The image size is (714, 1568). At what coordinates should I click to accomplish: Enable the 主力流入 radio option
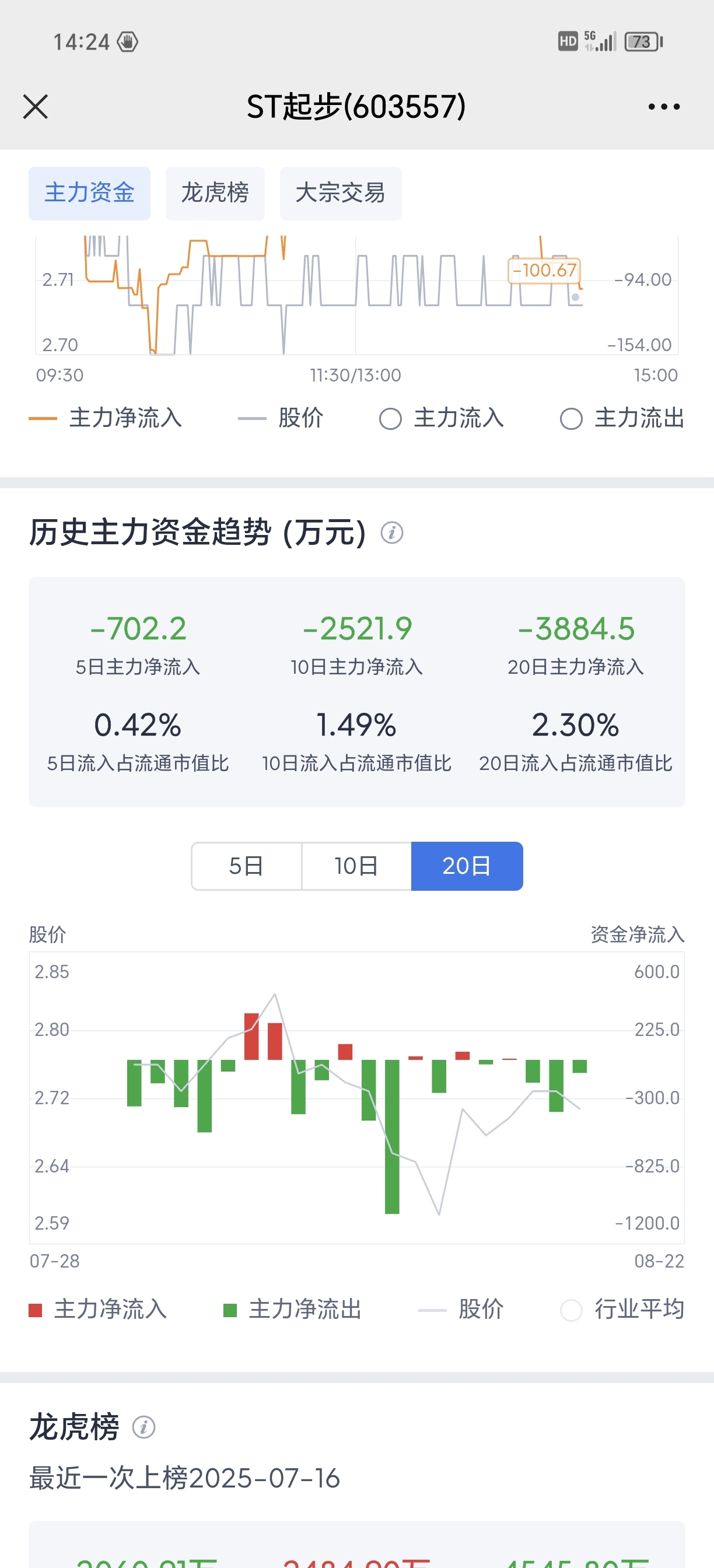442,418
